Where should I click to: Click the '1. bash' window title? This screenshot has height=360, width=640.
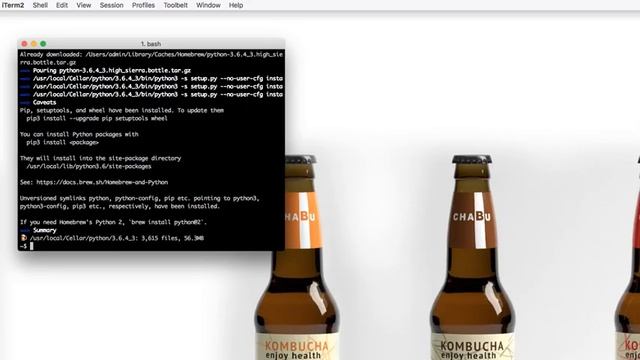[x=151, y=44]
